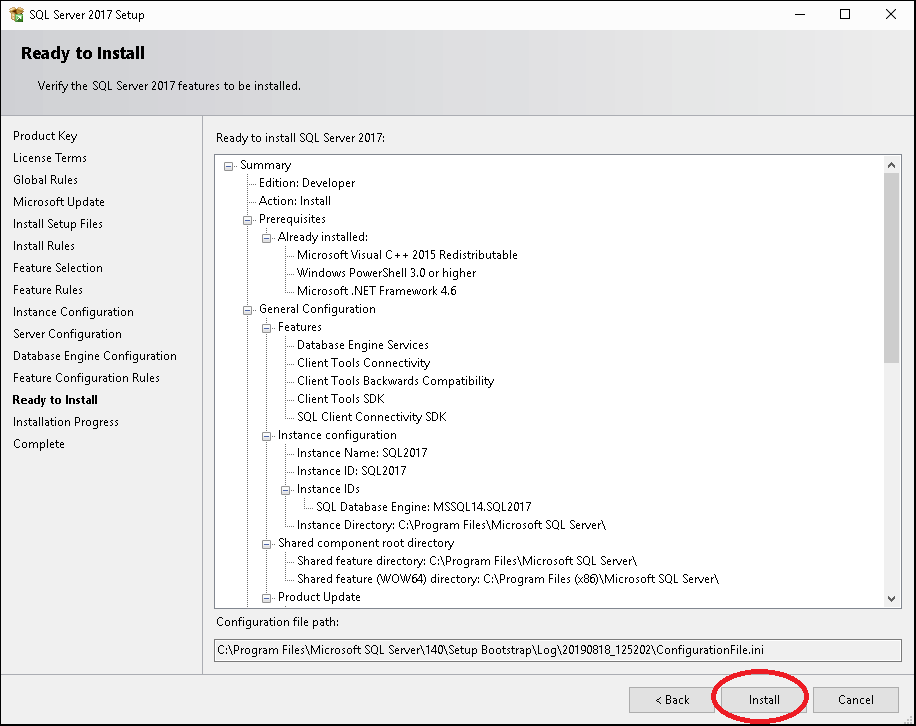
Task: Select the Shared feature directory row
Action: [x=467, y=561]
